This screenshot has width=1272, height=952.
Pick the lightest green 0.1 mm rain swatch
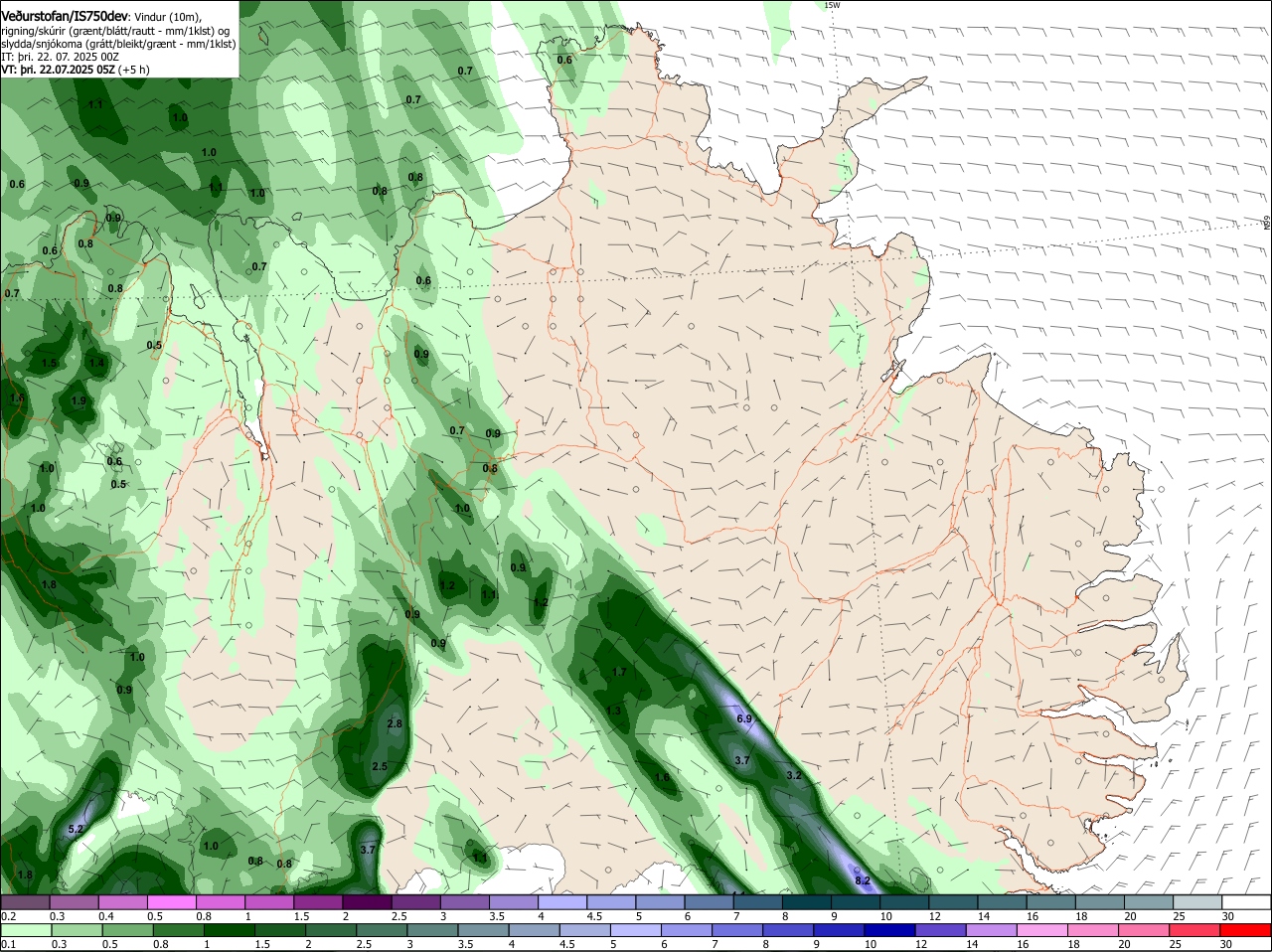27,930
